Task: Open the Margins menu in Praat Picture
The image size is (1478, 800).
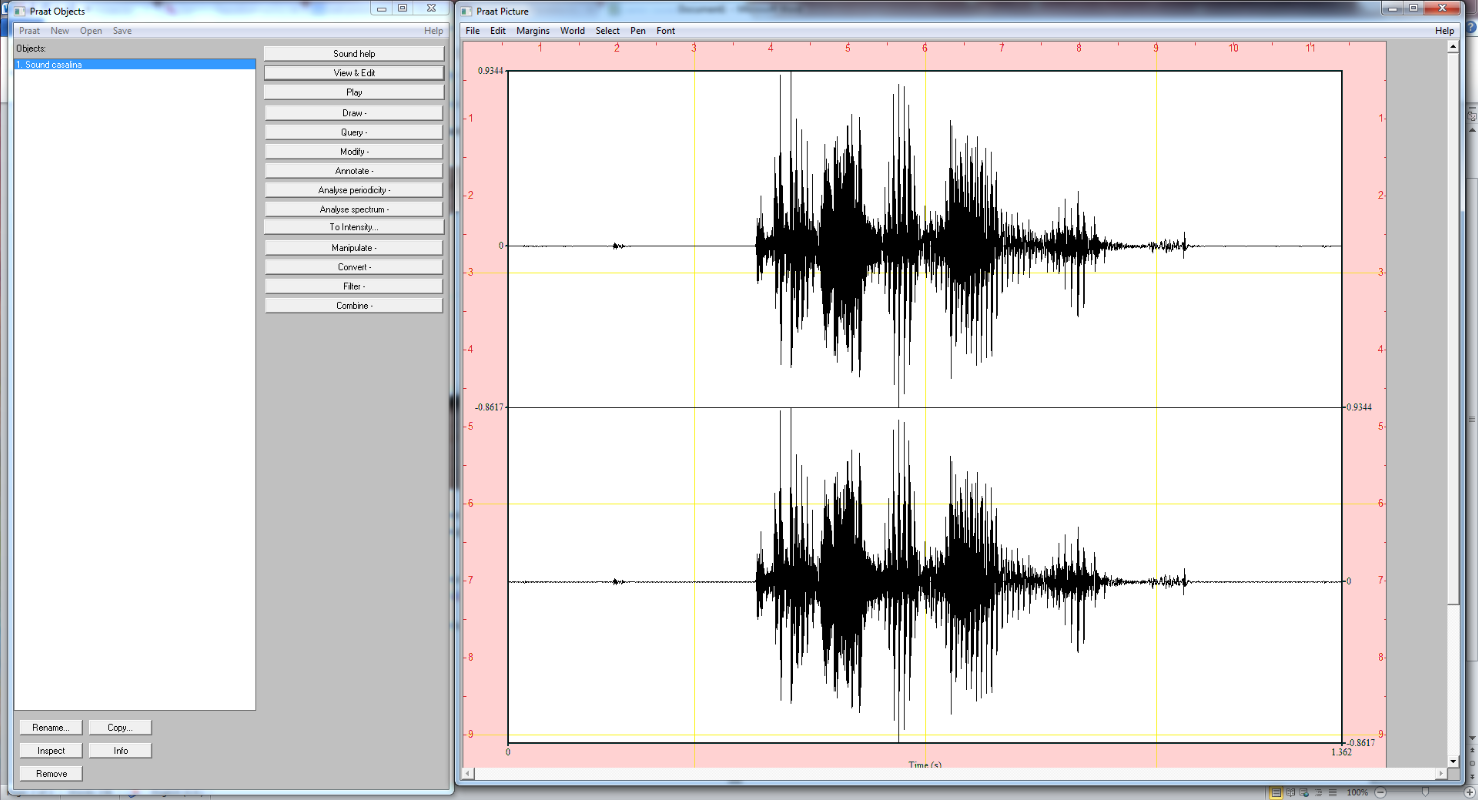Action: coord(533,31)
